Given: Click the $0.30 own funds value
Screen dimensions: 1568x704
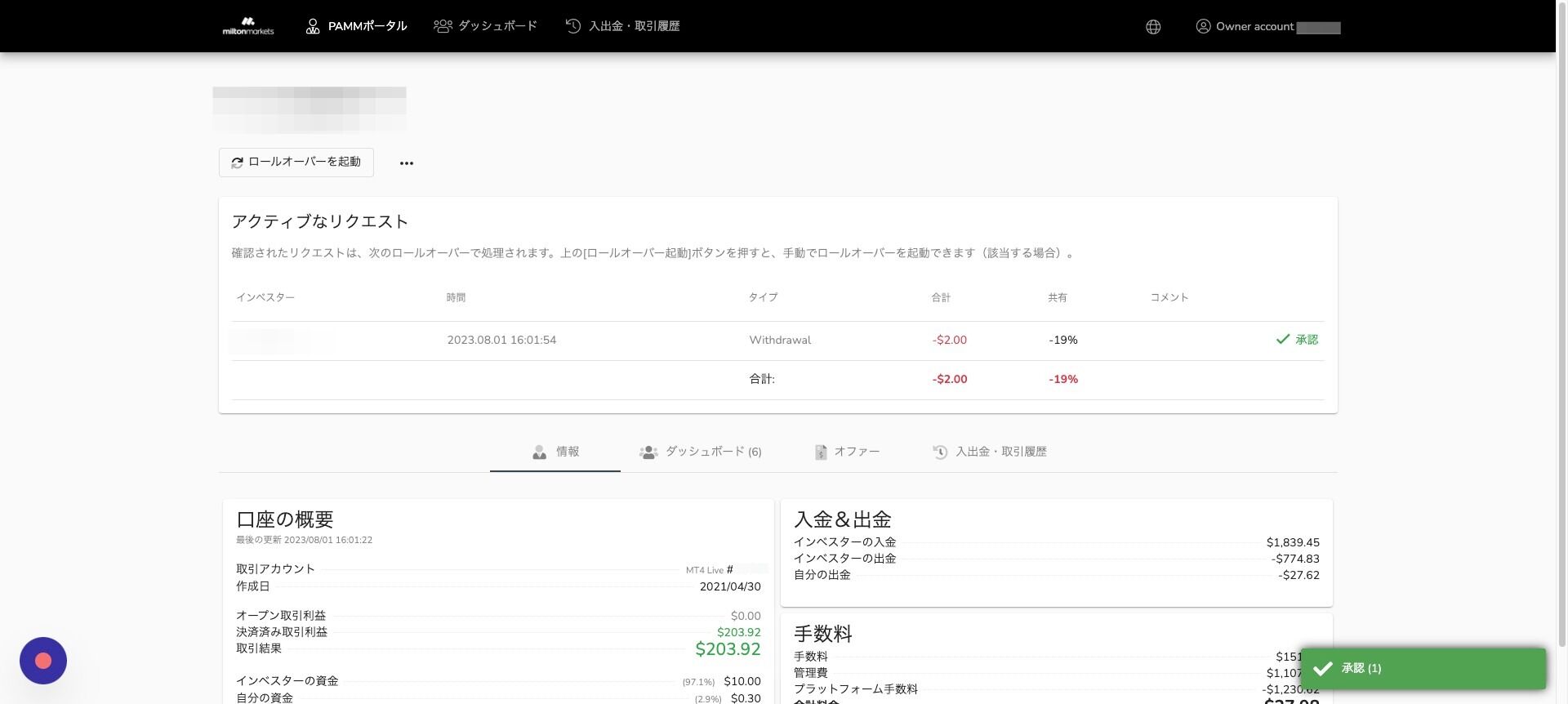Looking at the screenshot, I should 746,698.
